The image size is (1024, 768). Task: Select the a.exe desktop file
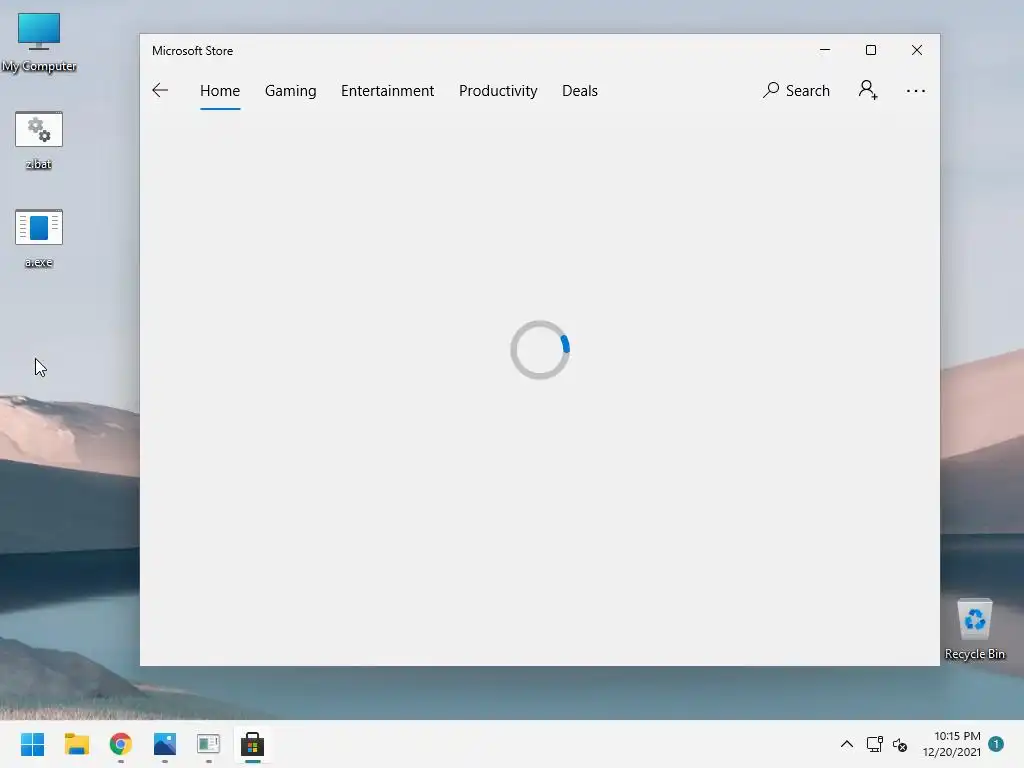coord(39,238)
